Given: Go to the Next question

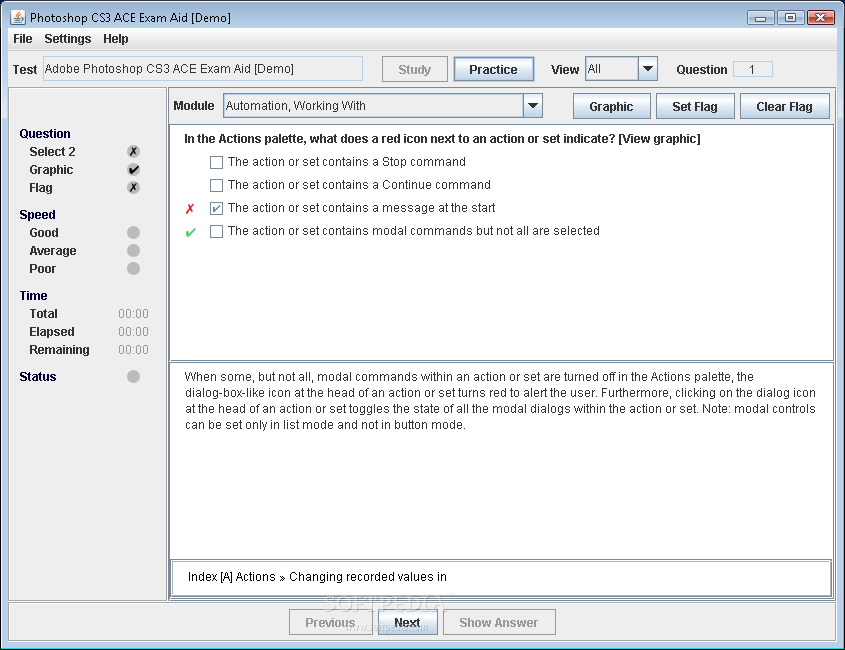Looking at the screenshot, I should click(407, 623).
